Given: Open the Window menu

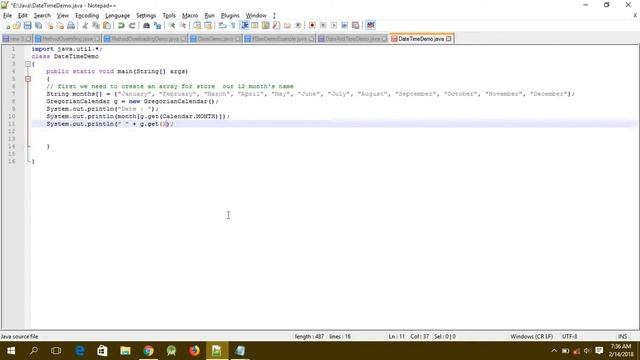Looking at the screenshot, I should point(256,16).
